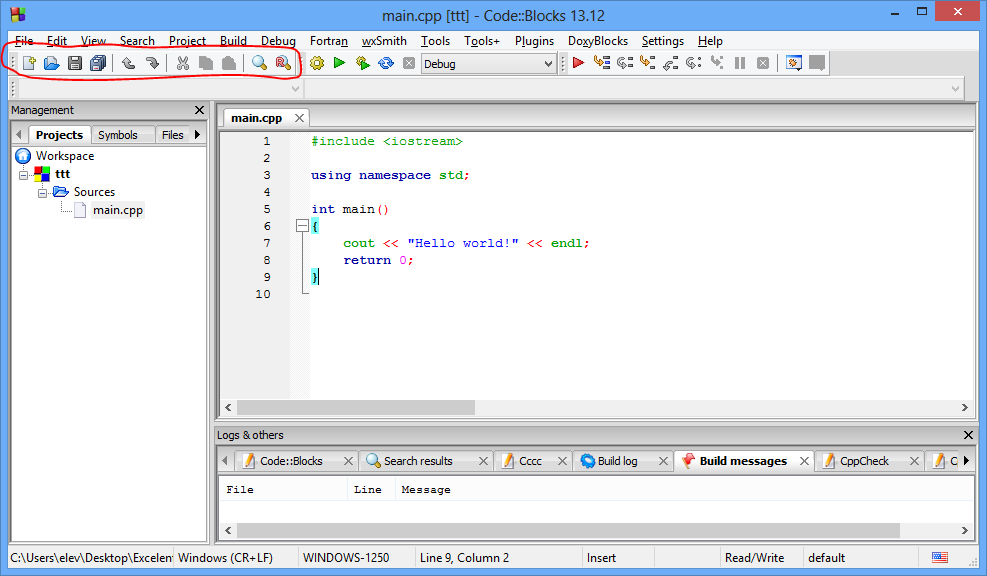Viewport: 987px width, 576px height.
Task: Click the Copy toolbar icon
Action: [206, 63]
